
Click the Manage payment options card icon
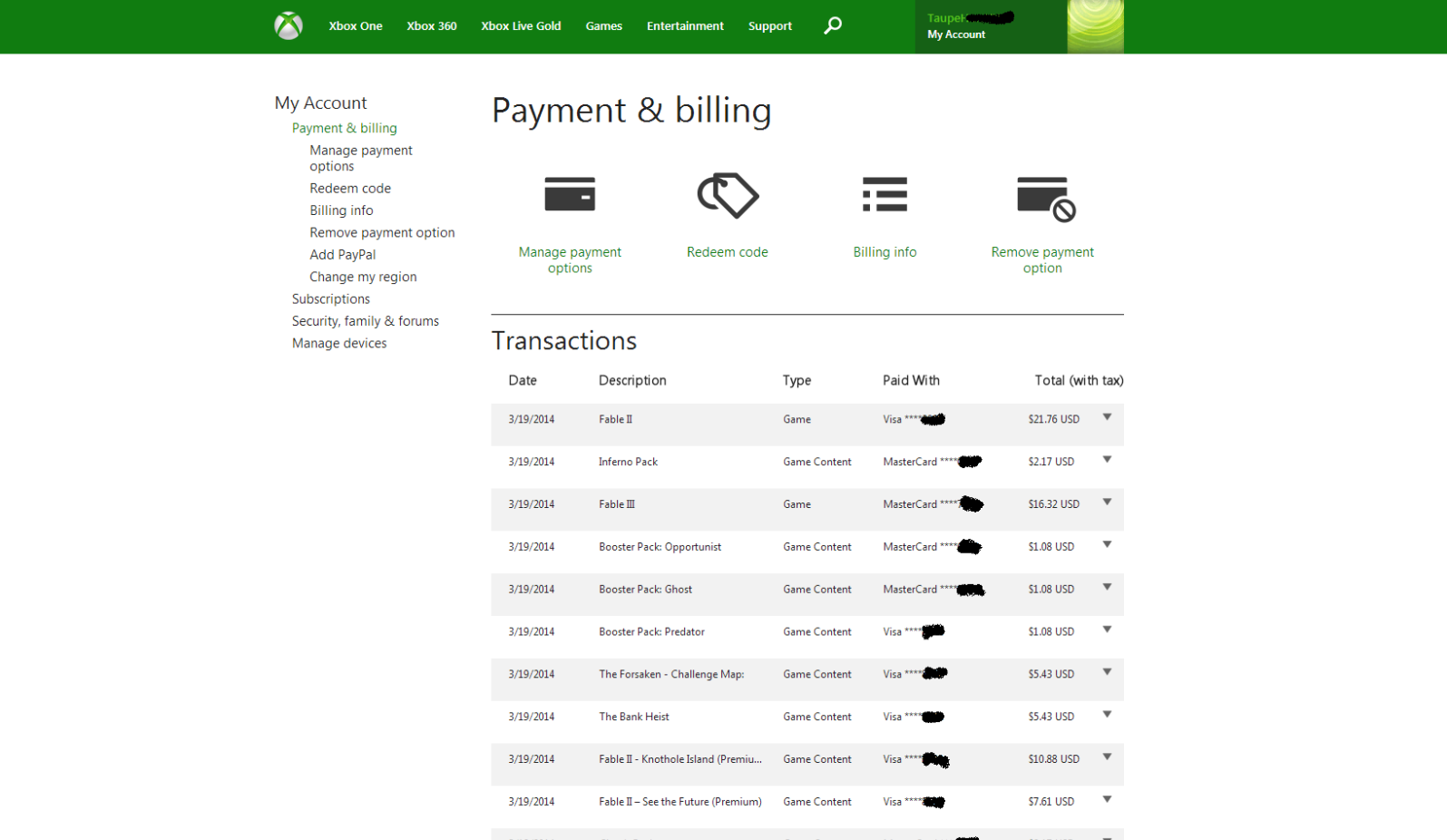click(x=570, y=194)
